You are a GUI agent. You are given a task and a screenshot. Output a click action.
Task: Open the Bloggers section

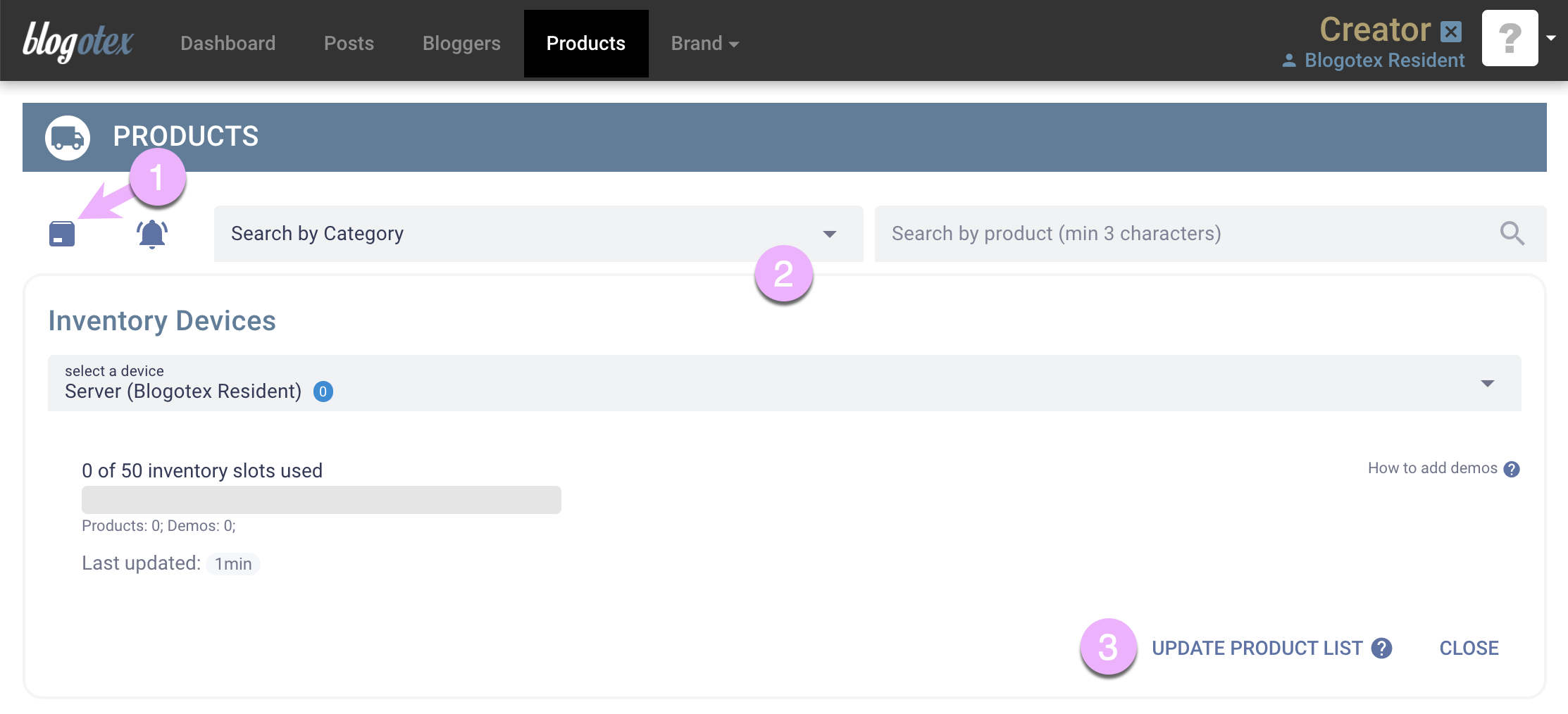pyautogui.click(x=461, y=43)
